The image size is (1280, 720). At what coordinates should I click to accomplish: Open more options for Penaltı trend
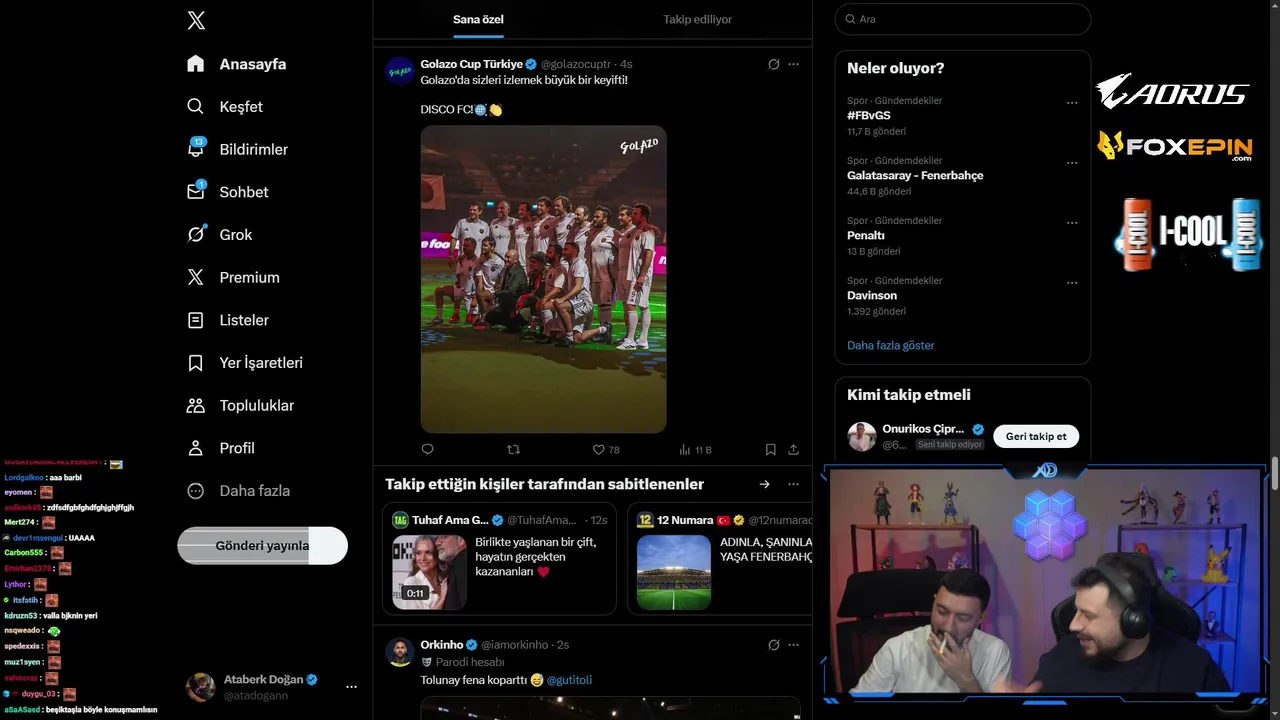pos(1072,223)
